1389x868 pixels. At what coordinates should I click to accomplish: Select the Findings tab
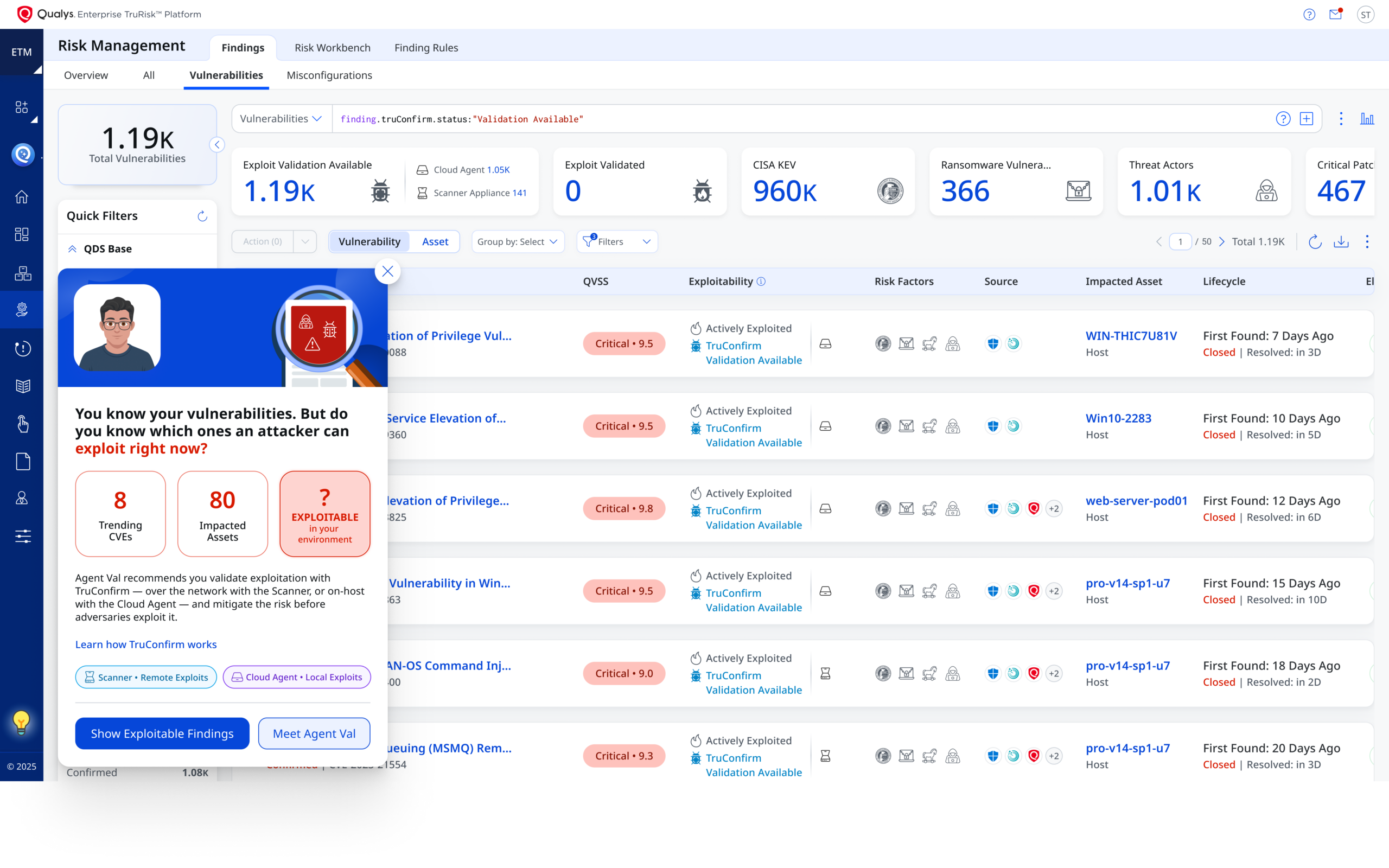(243, 48)
